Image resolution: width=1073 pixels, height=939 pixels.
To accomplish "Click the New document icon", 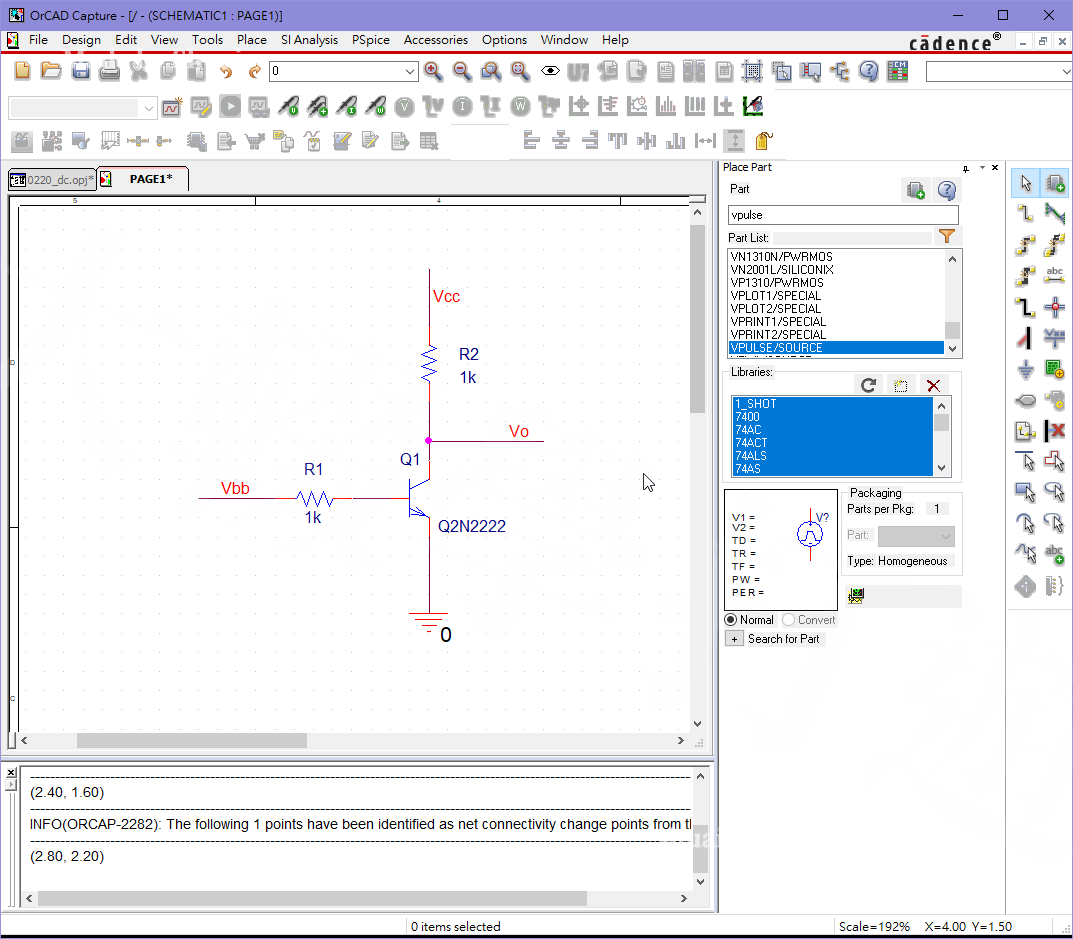I will tap(23, 70).
